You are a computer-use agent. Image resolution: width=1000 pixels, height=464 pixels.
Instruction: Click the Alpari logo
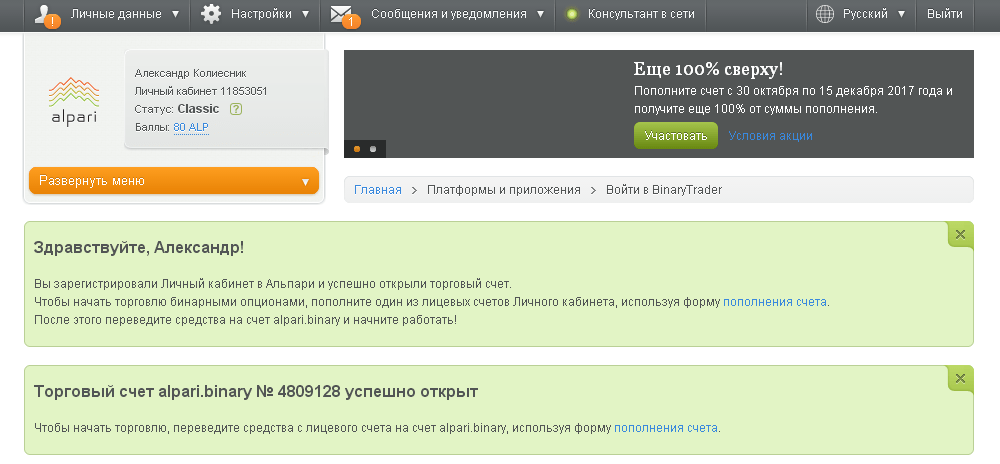pyautogui.click(x=74, y=99)
